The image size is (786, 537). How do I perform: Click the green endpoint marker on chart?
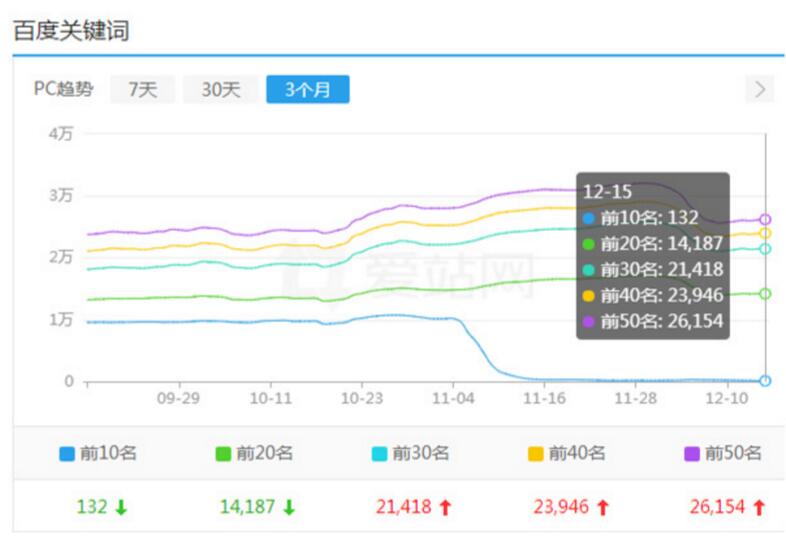click(765, 294)
